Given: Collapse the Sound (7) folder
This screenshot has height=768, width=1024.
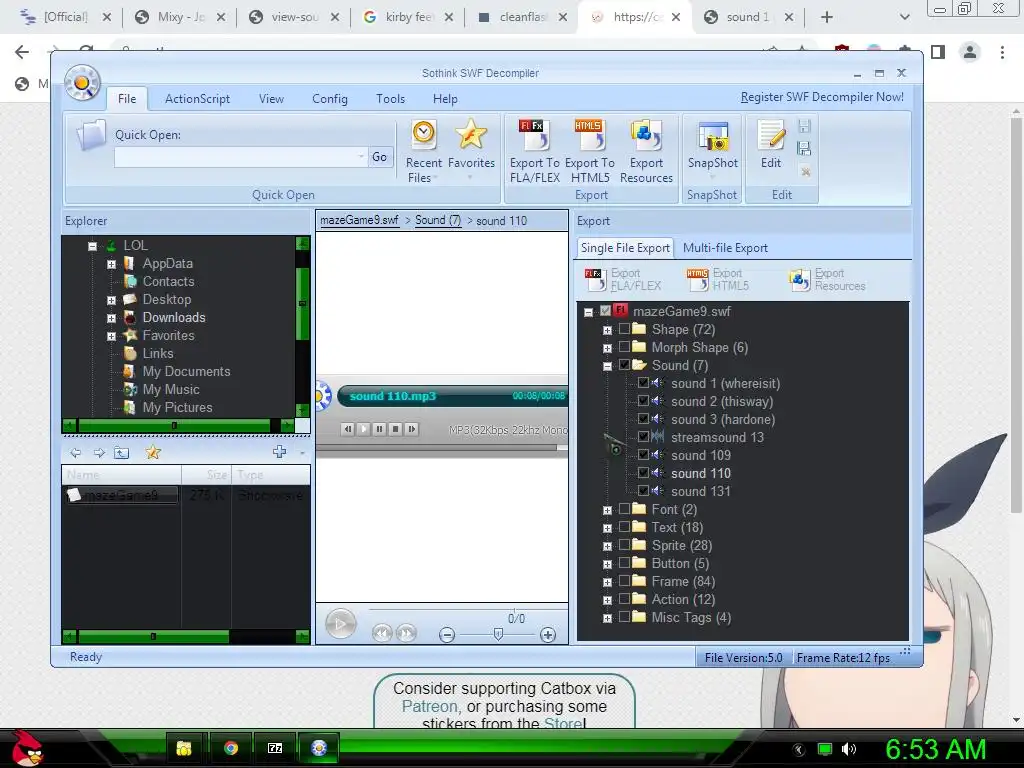Looking at the screenshot, I should (607, 366).
